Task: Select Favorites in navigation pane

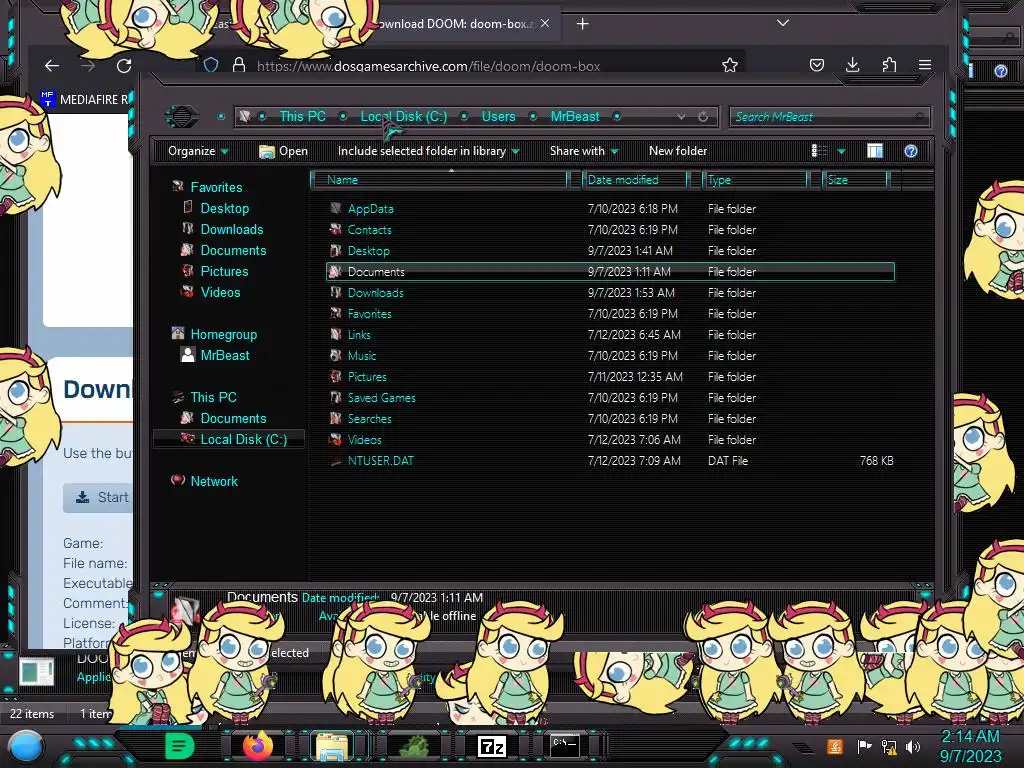Action: [216, 187]
